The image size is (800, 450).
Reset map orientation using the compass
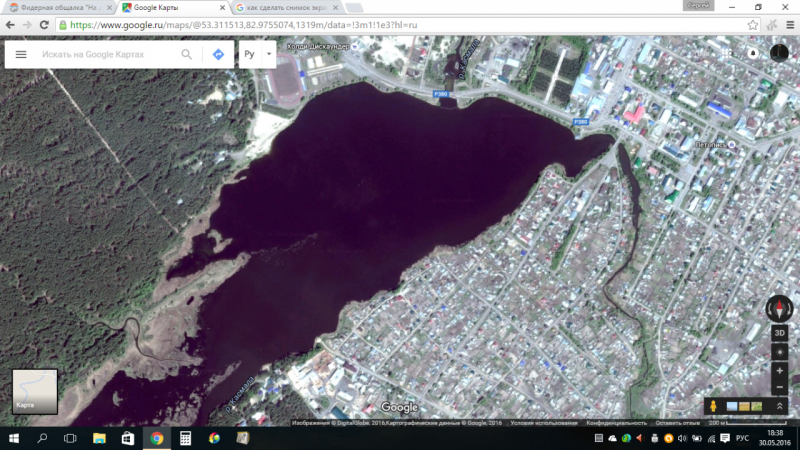click(x=779, y=310)
